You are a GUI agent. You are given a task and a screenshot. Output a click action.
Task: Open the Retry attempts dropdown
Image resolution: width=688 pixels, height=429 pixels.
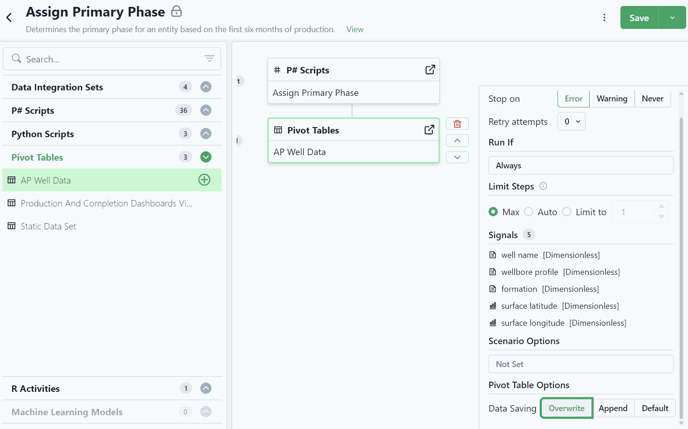tap(571, 122)
